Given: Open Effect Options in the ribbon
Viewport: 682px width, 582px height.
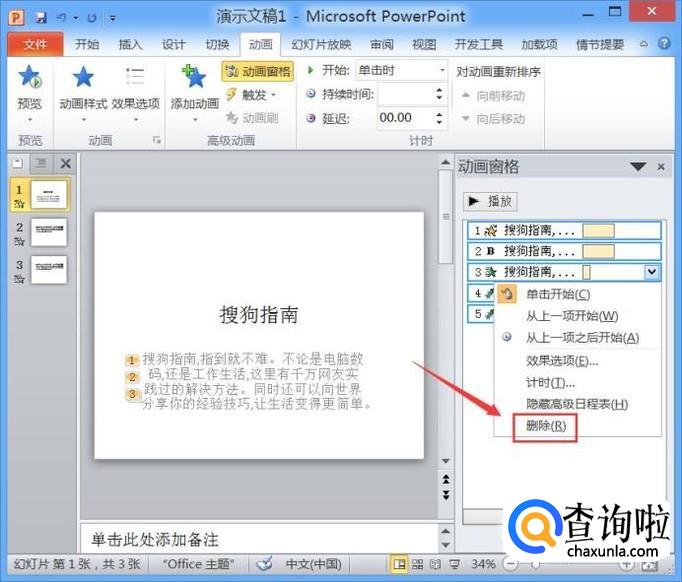Looking at the screenshot, I should point(136,91).
